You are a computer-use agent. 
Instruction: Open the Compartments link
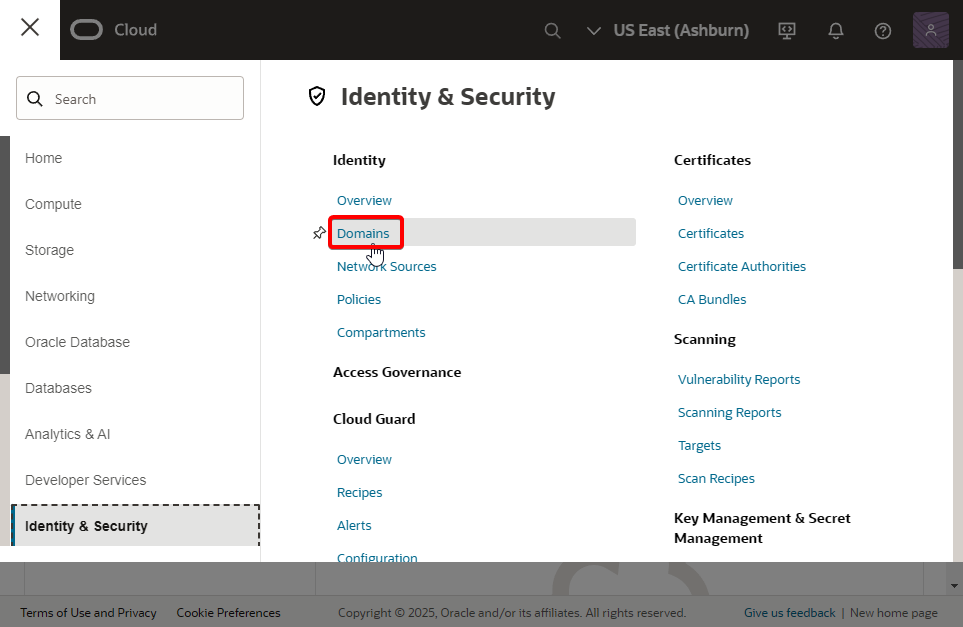tap(381, 332)
